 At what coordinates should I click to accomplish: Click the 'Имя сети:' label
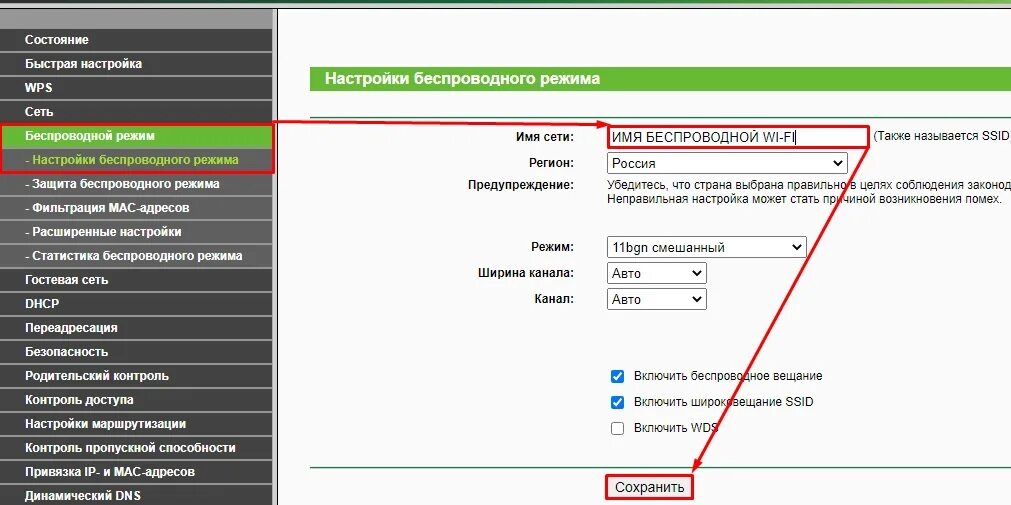click(544, 137)
